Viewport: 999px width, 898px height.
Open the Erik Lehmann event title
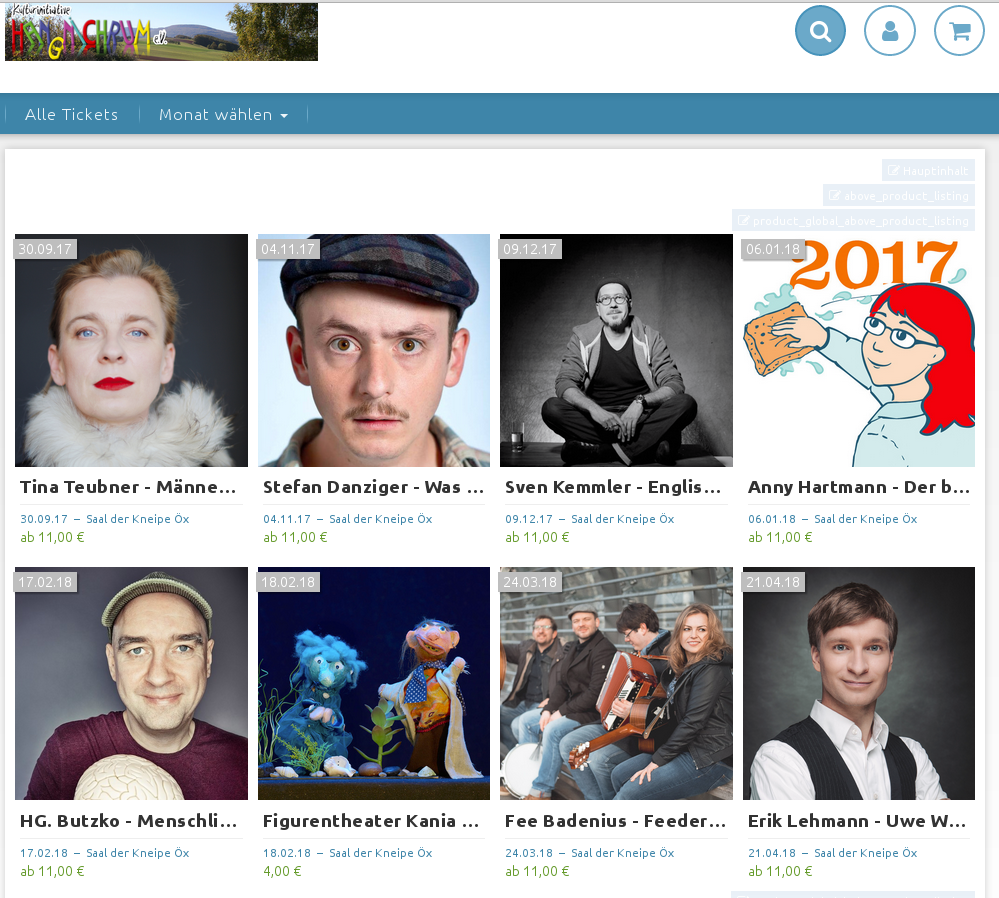857,821
